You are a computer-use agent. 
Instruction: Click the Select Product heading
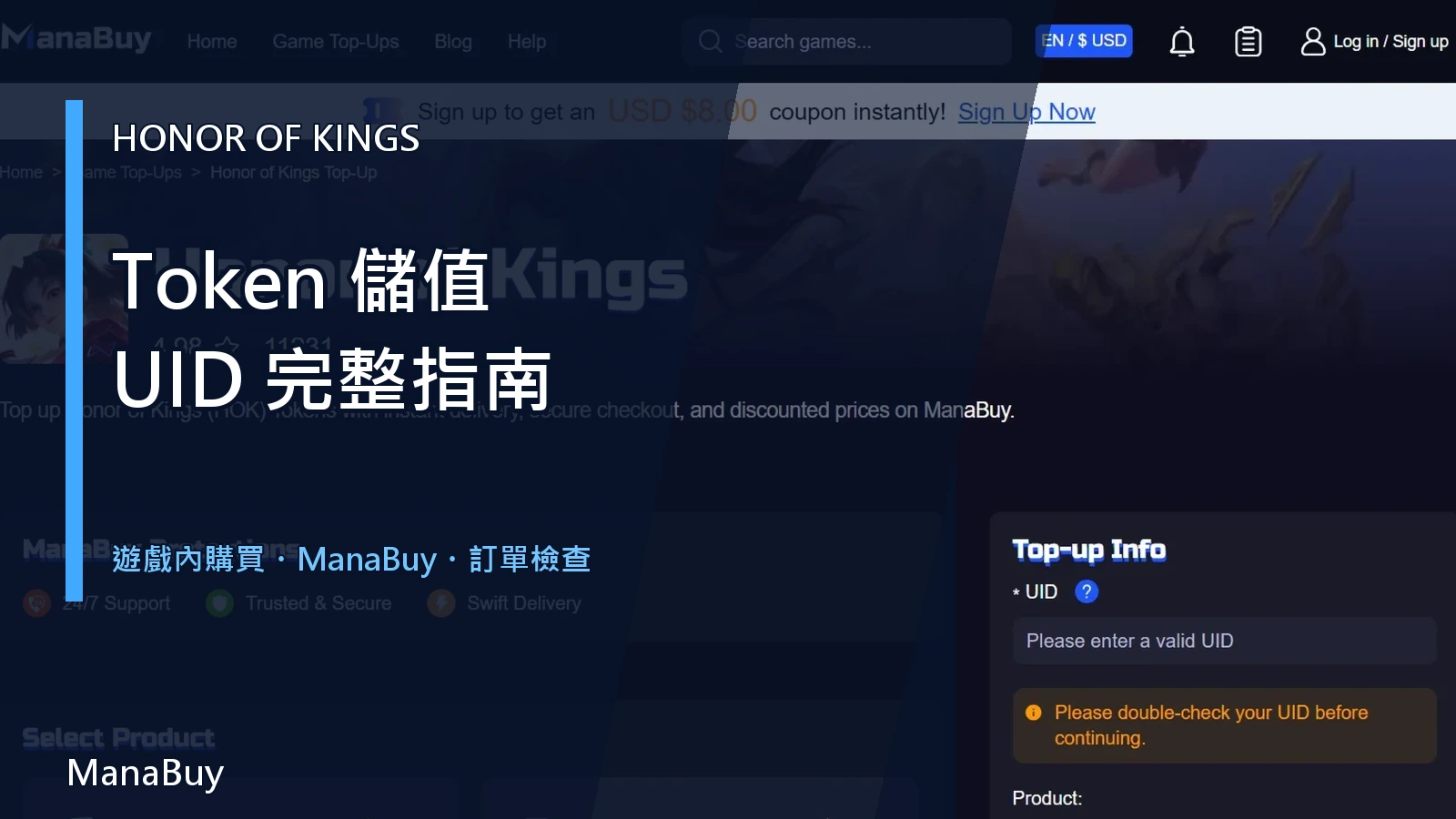coord(118,737)
